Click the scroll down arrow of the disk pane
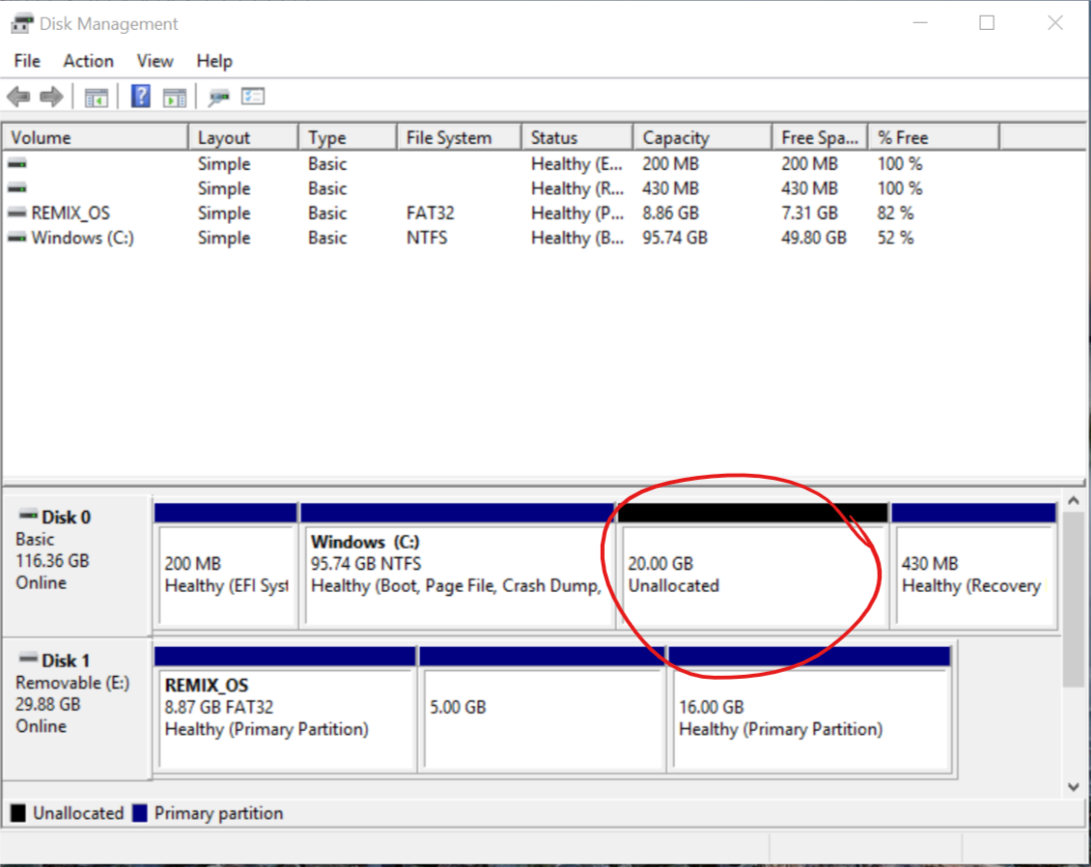This screenshot has height=867, width=1091. click(1074, 787)
